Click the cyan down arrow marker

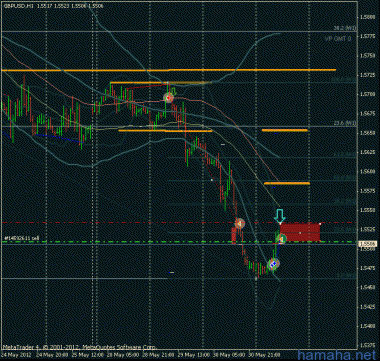click(x=280, y=216)
